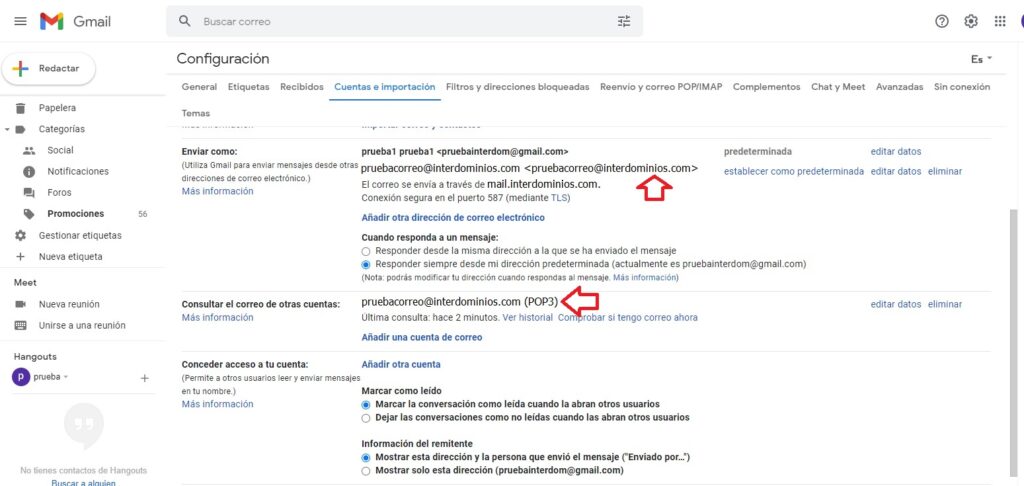Open Filtros y direcciones bloqueadas tab
The image size is (1024, 486).
517,87
